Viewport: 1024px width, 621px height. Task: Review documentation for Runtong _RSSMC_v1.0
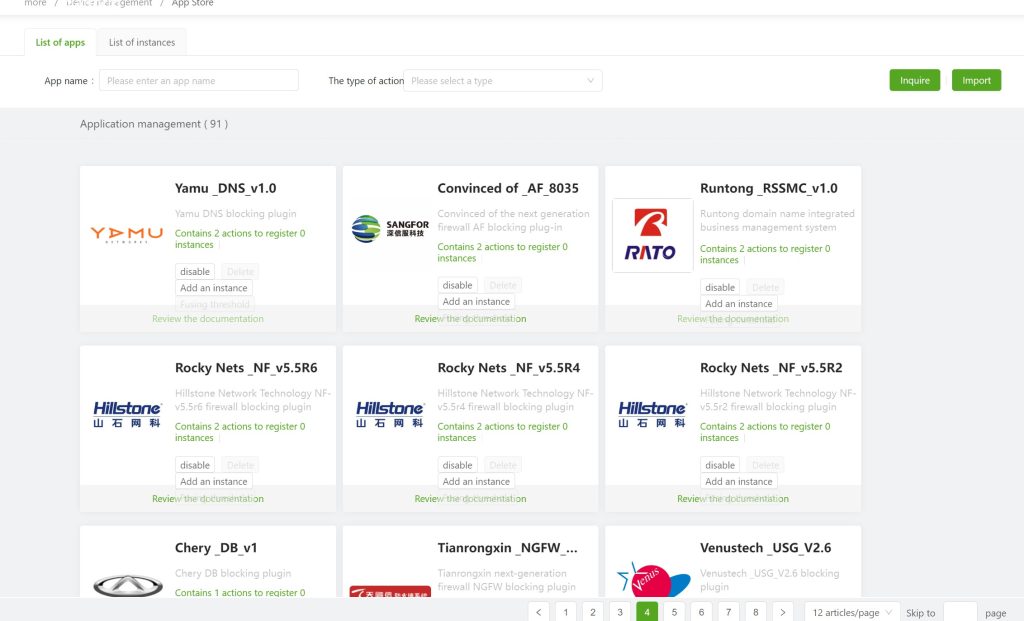pos(733,319)
